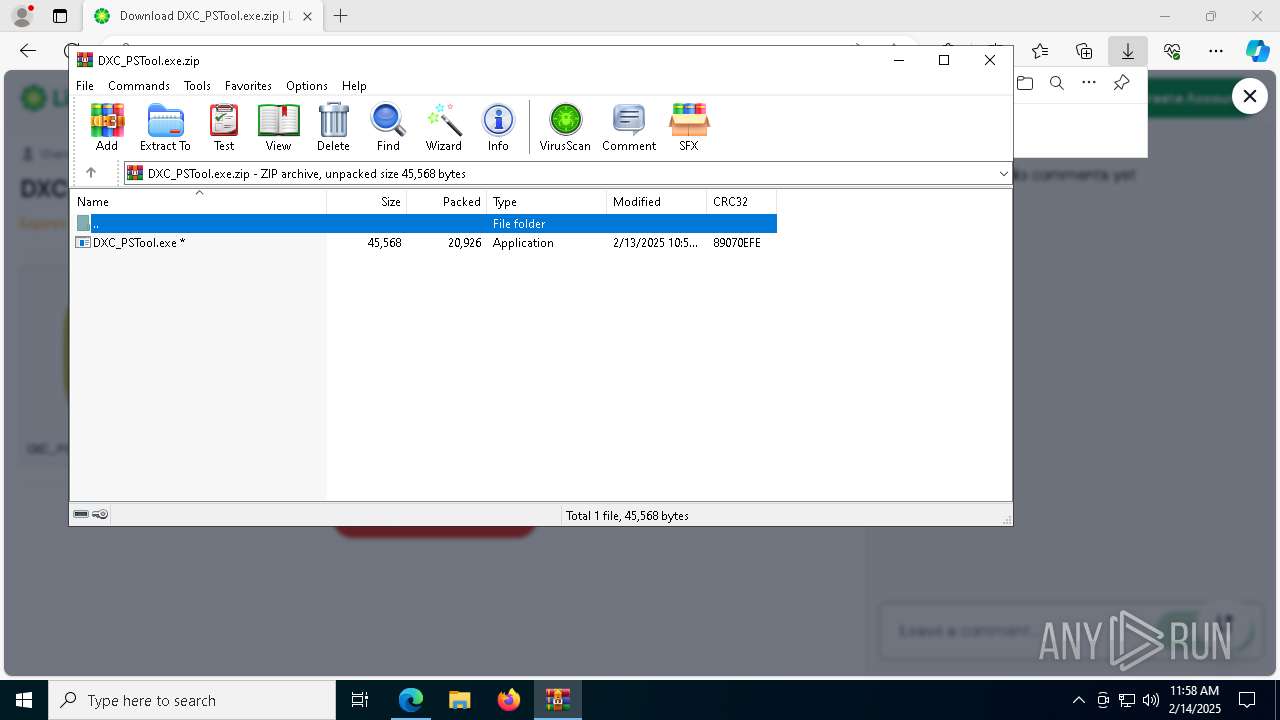This screenshot has width=1280, height=720.
Task: Open File Explorer from the taskbar
Action: tap(460, 700)
